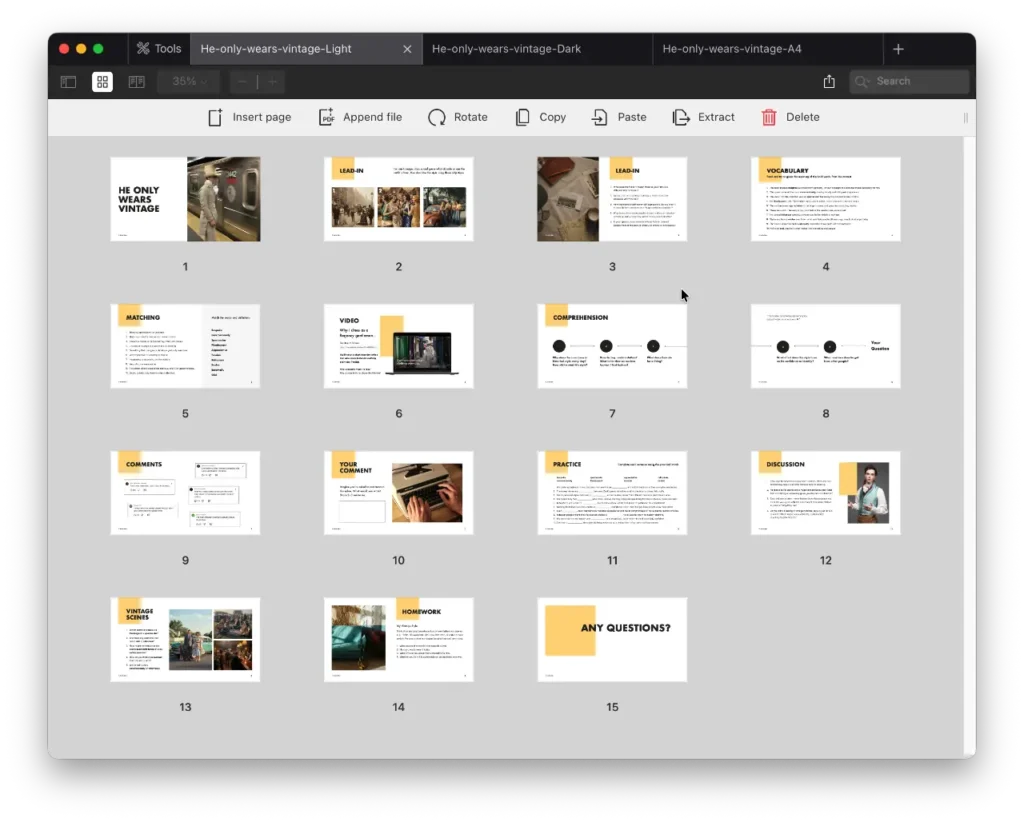Open the Tools panel
The image size is (1024, 822).
click(x=159, y=48)
